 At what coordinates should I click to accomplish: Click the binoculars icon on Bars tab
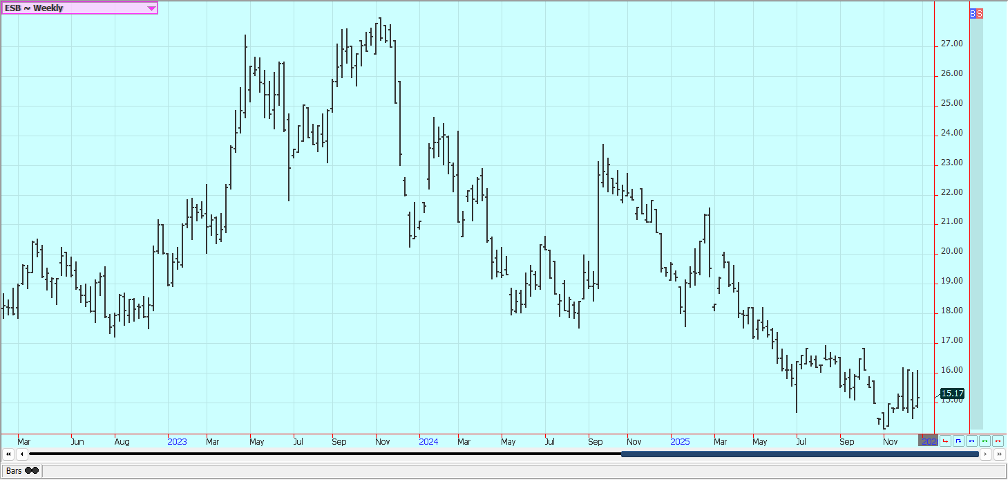[31, 470]
